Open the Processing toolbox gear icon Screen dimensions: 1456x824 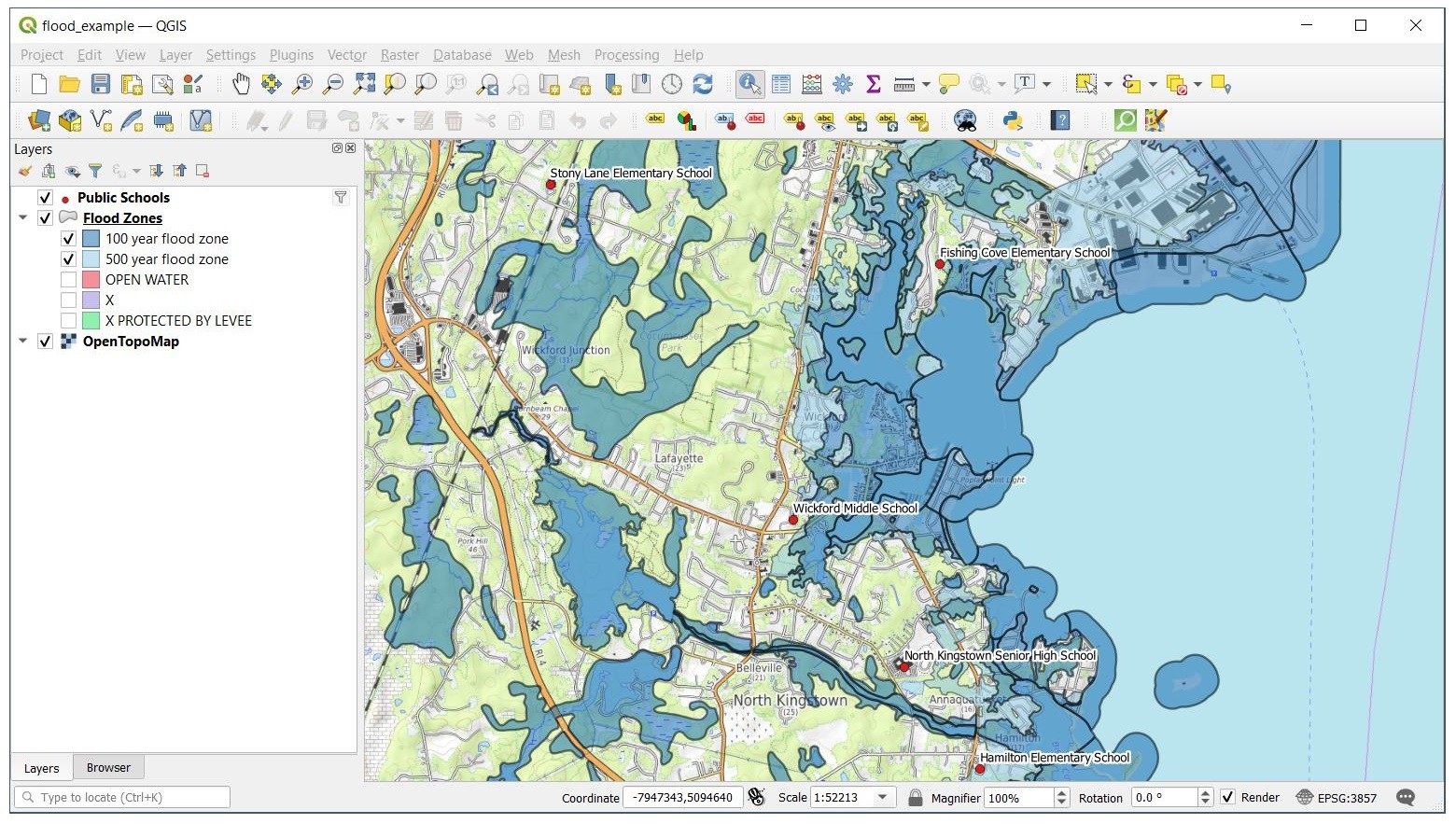click(843, 85)
